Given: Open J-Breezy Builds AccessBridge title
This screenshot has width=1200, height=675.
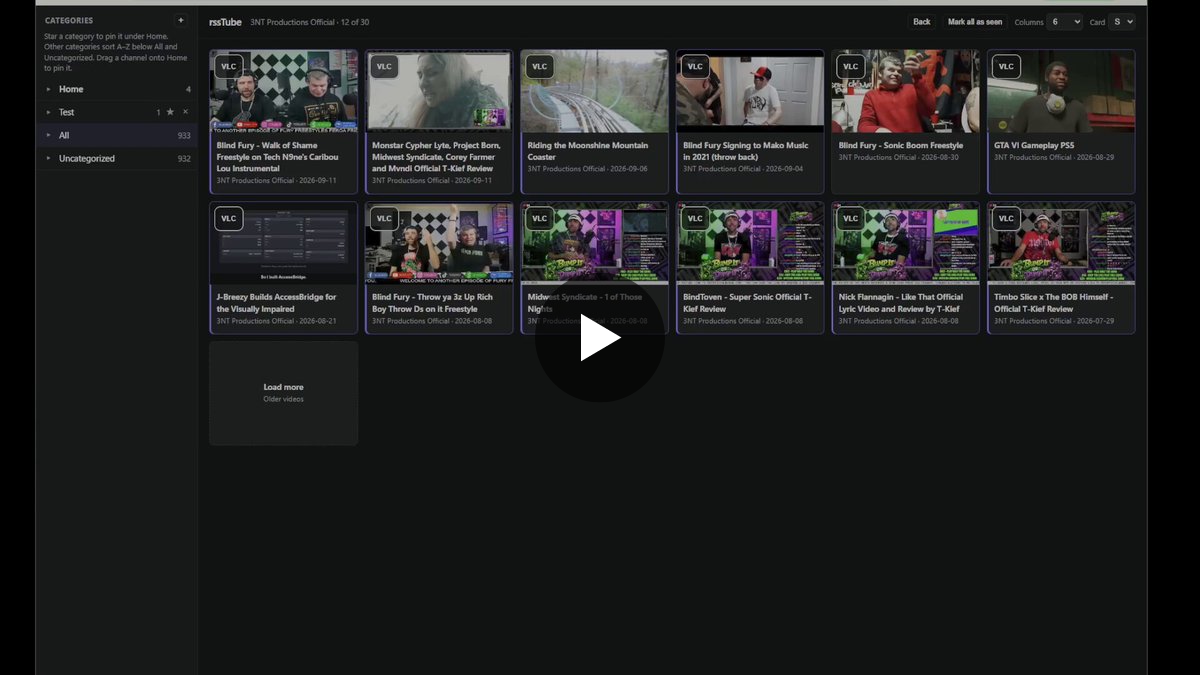Looking at the screenshot, I should [x=277, y=303].
